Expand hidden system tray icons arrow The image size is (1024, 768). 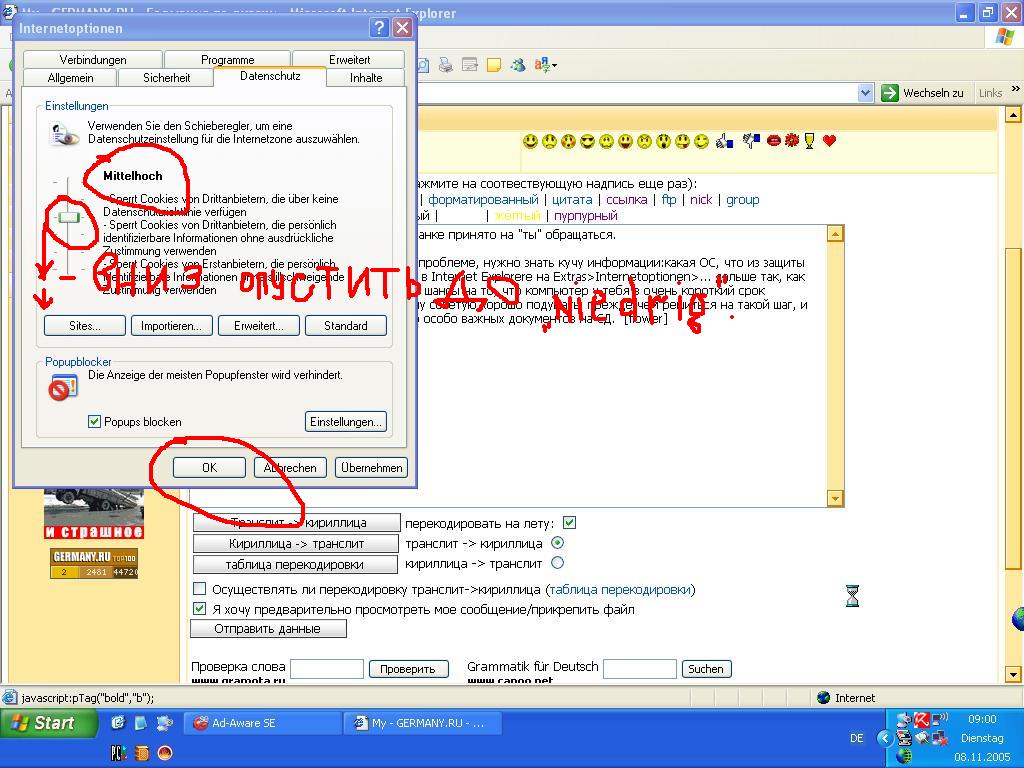[x=884, y=738]
